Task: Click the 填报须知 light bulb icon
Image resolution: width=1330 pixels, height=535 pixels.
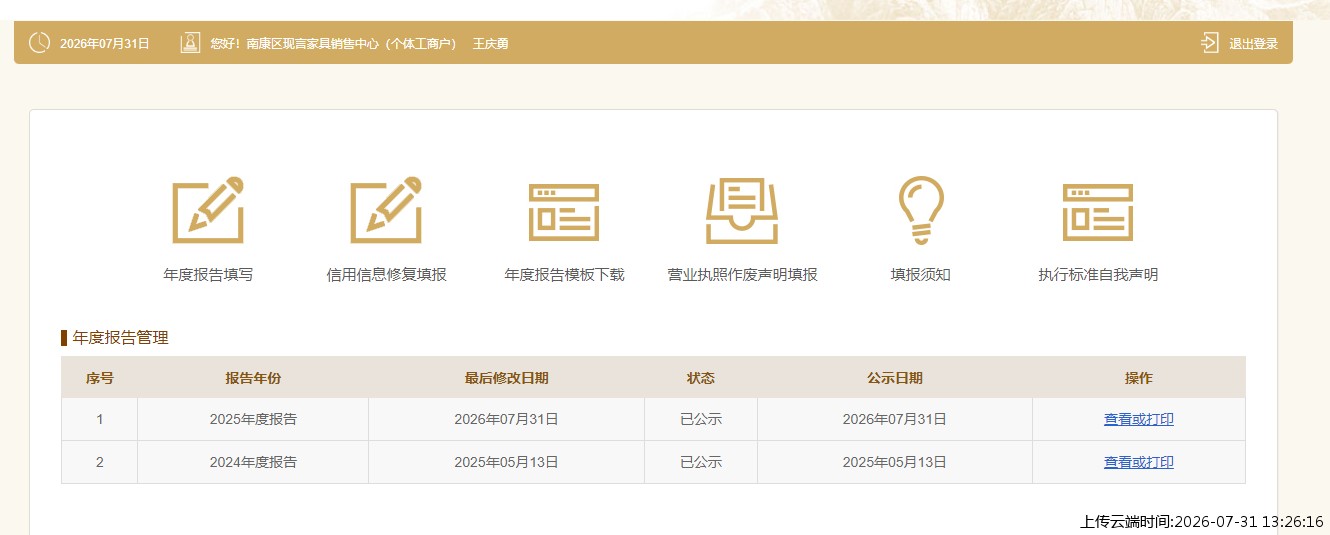Action: click(920, 210)
